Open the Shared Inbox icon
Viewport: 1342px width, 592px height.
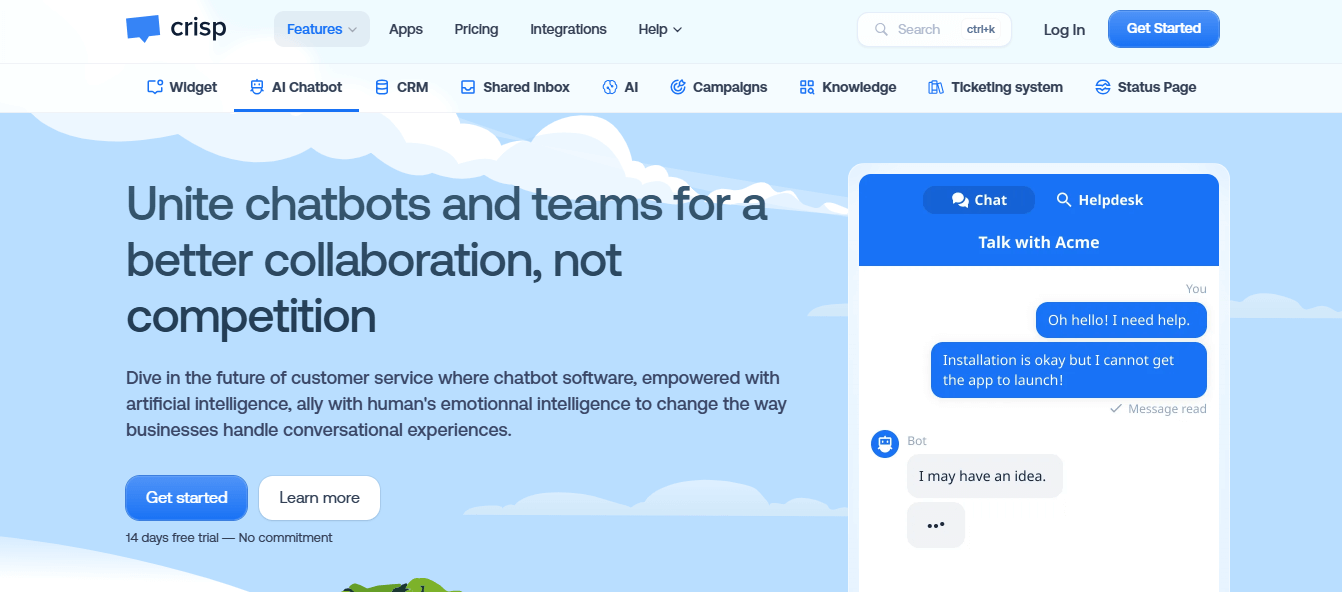(468, 87)
